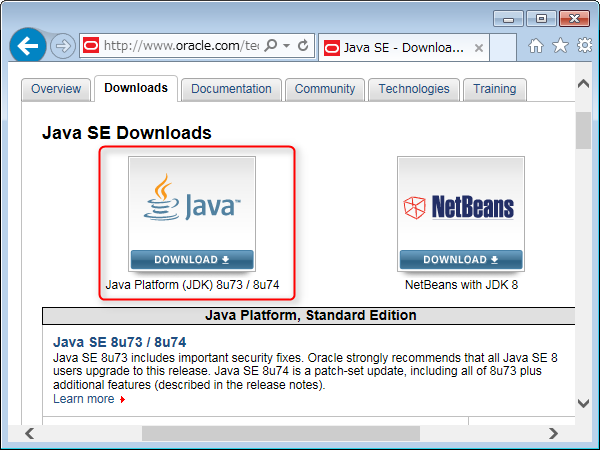Click the vertical scrollbar up arrow

583,83
